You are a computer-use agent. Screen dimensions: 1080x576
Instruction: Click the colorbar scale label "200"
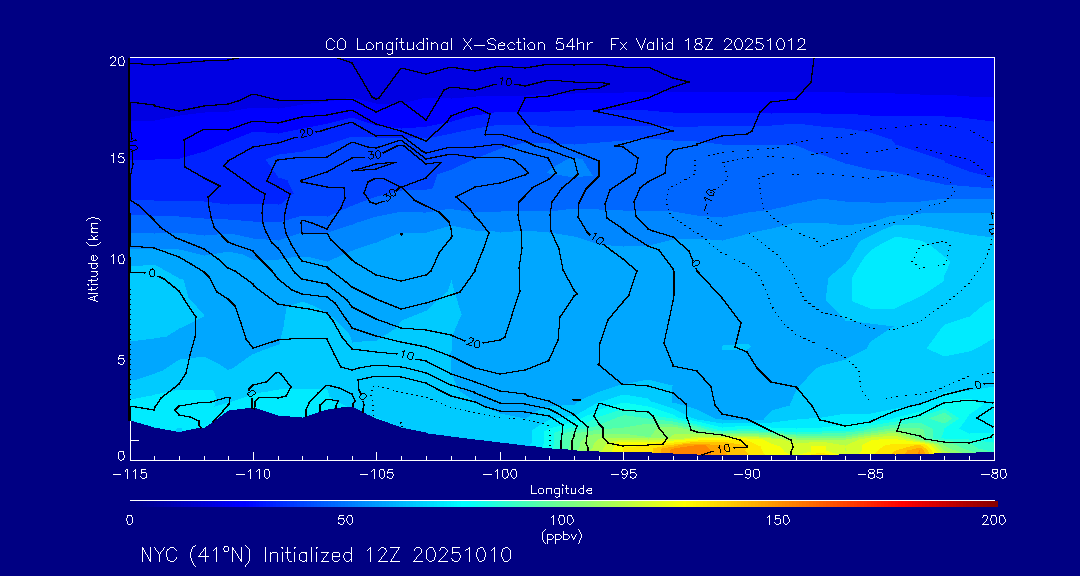[994, 520]
